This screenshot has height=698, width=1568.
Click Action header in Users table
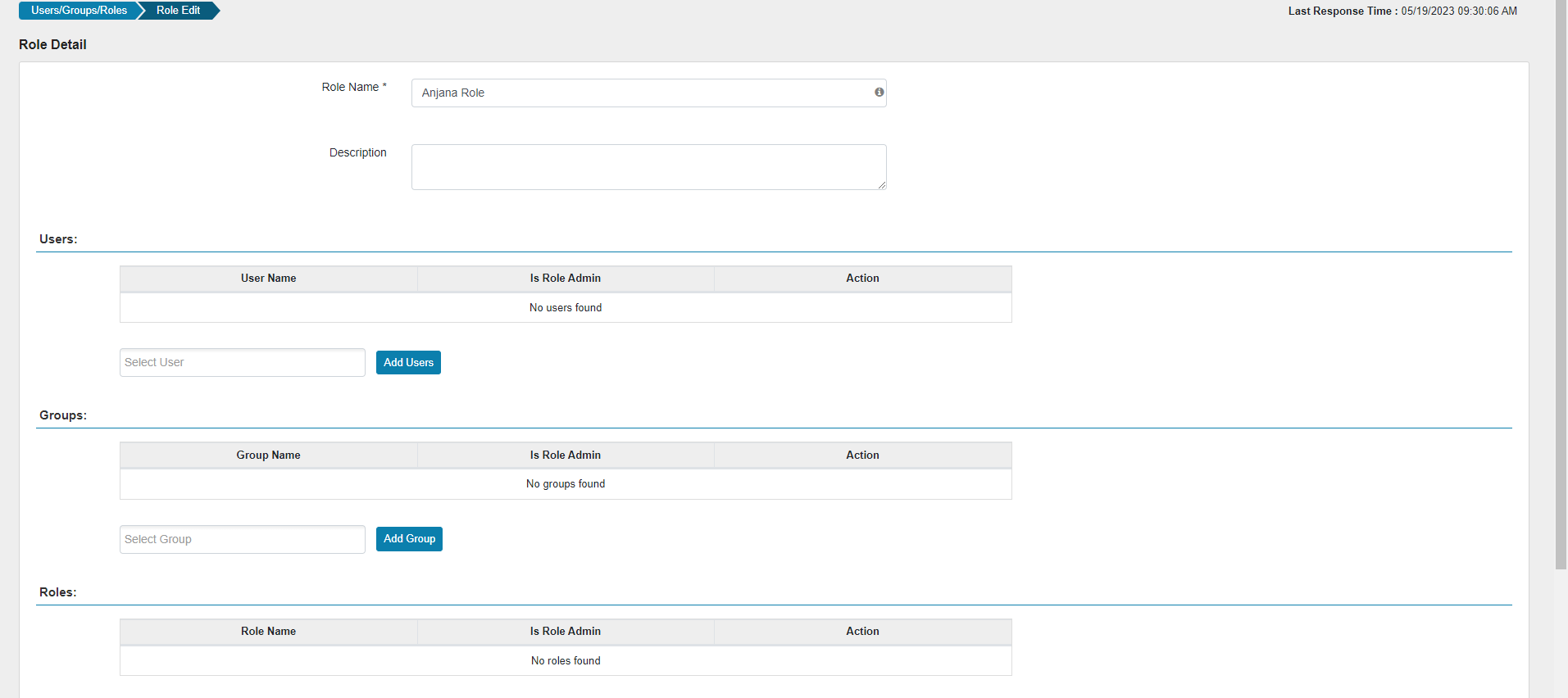click(x=862, y=279)
